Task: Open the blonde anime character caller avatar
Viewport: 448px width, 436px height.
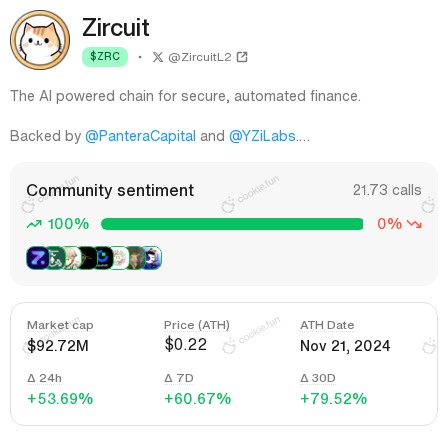Action: [72, 258]
